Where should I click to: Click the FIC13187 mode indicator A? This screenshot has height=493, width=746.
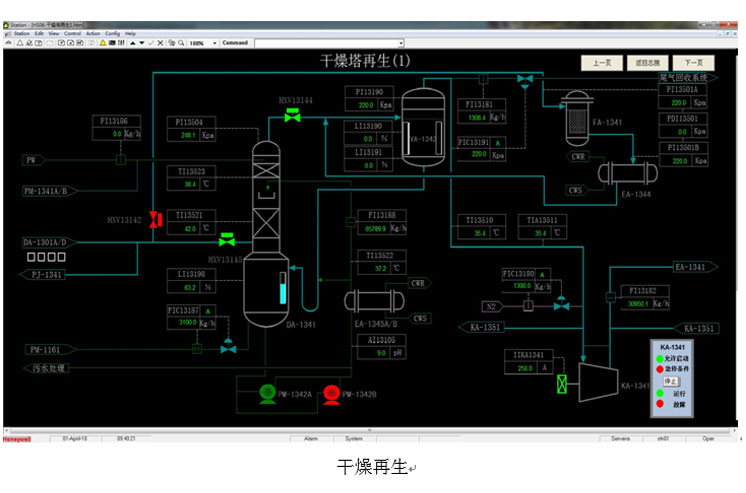pyautogui.click(x=207, y=311)
